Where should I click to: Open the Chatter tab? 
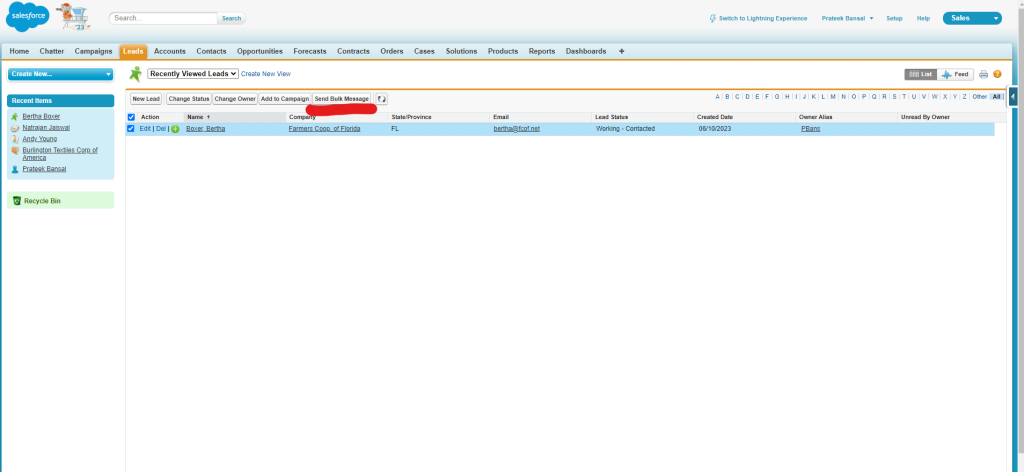tap(52, 51)
